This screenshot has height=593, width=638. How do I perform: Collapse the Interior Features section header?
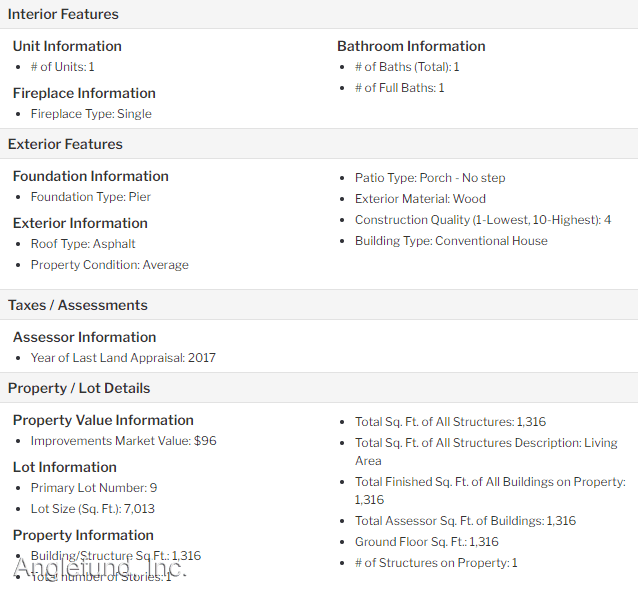pyautogui.click(x=319, y=14)
